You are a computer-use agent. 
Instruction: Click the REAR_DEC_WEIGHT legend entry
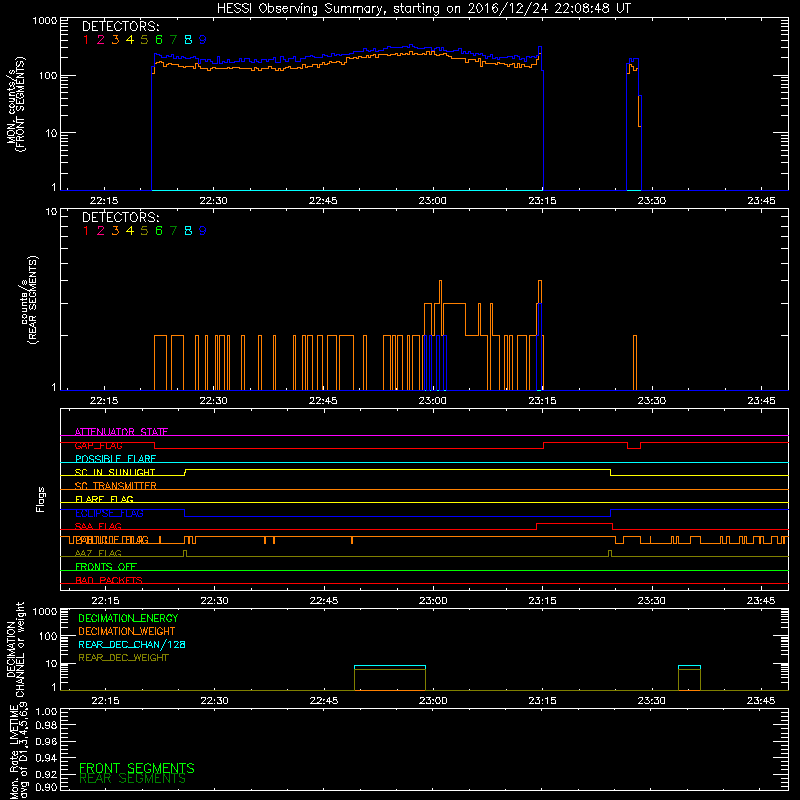123,658
